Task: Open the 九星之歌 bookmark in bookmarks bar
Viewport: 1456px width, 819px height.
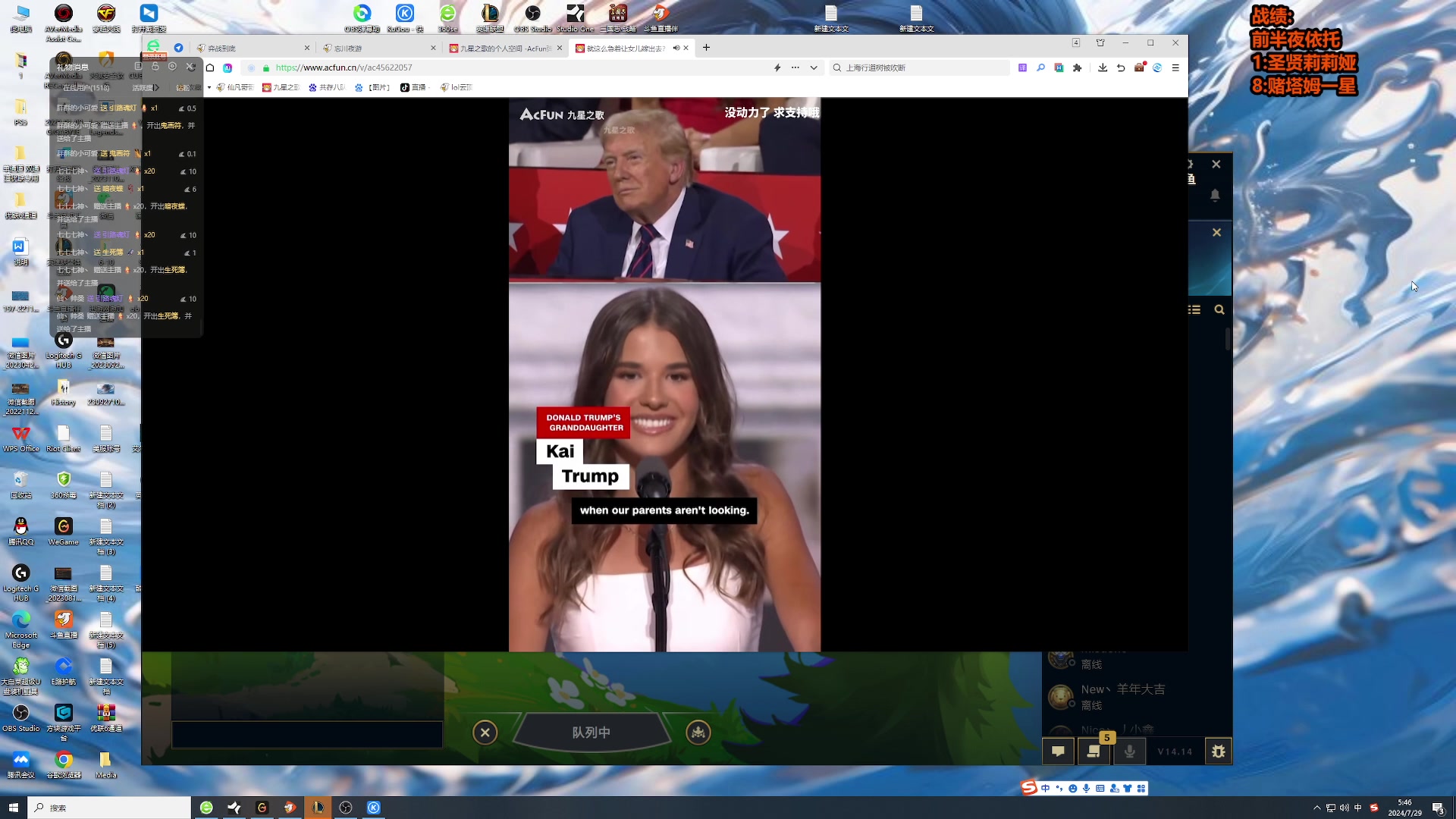Action: tap(281, 87)
